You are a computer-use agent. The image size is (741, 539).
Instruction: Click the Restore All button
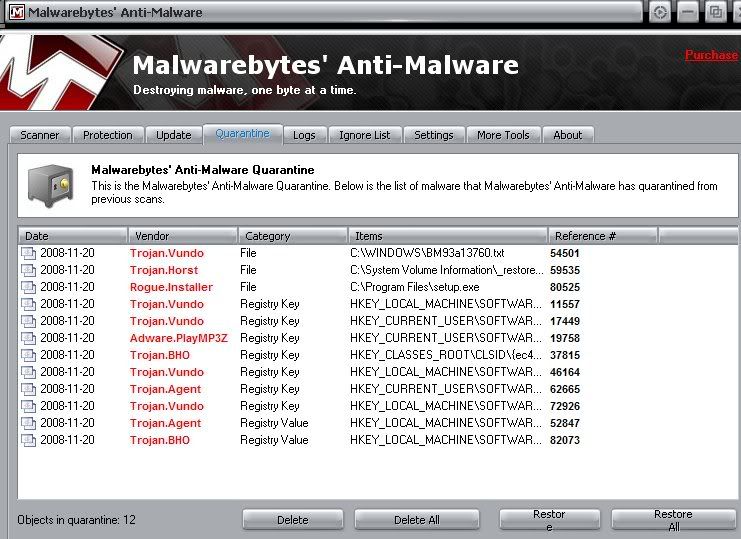click(x=673, y=520)
